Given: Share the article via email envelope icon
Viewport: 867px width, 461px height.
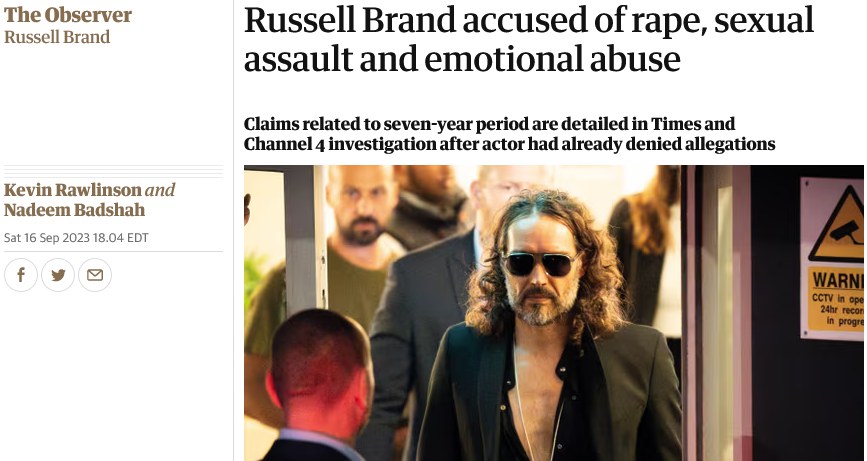Looking at the screenshot, I should 95,275.
